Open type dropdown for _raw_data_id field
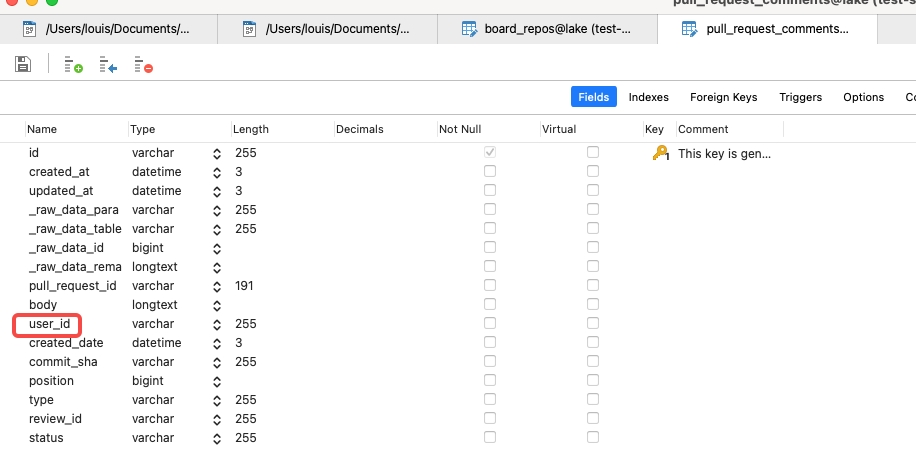The width and height of the screenshot is (916, 475). coord(217,249)
